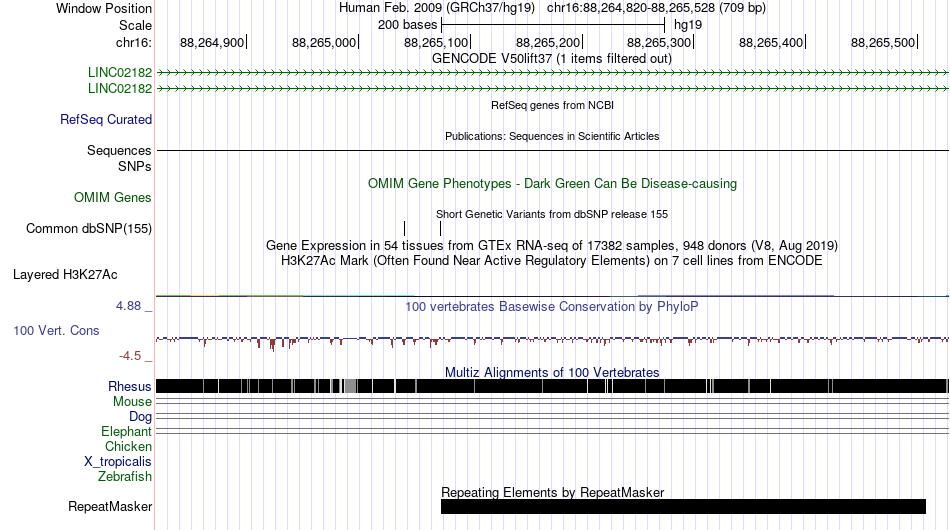Click coordinate marker 88,265,100
Image resolution: width=950 pixels, height=530 pixels.
pyautogui.click(x=436, y=42)
